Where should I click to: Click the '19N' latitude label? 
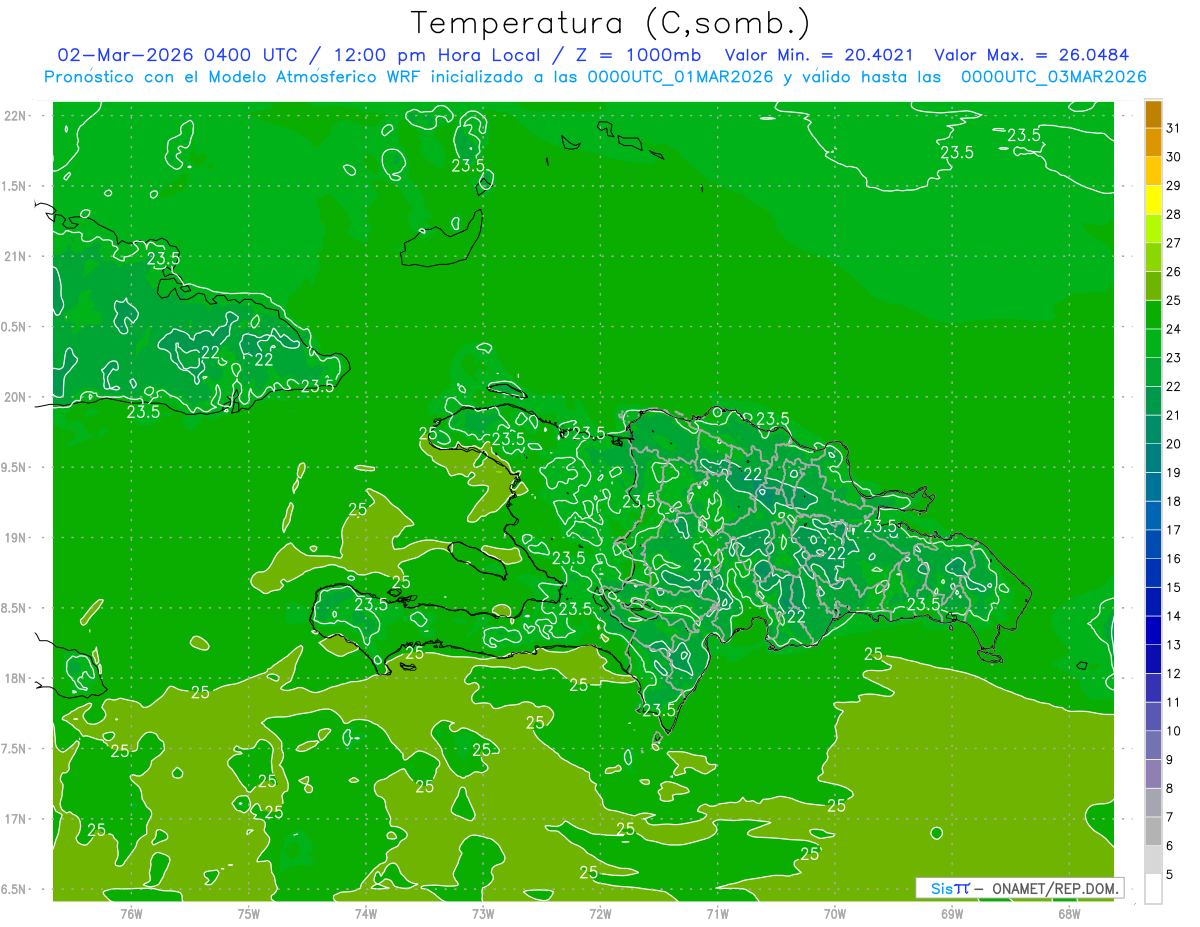17,537
